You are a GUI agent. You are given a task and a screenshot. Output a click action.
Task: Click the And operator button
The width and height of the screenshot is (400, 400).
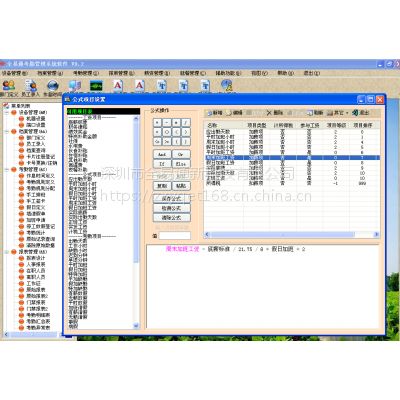click(x=162, y=155)
